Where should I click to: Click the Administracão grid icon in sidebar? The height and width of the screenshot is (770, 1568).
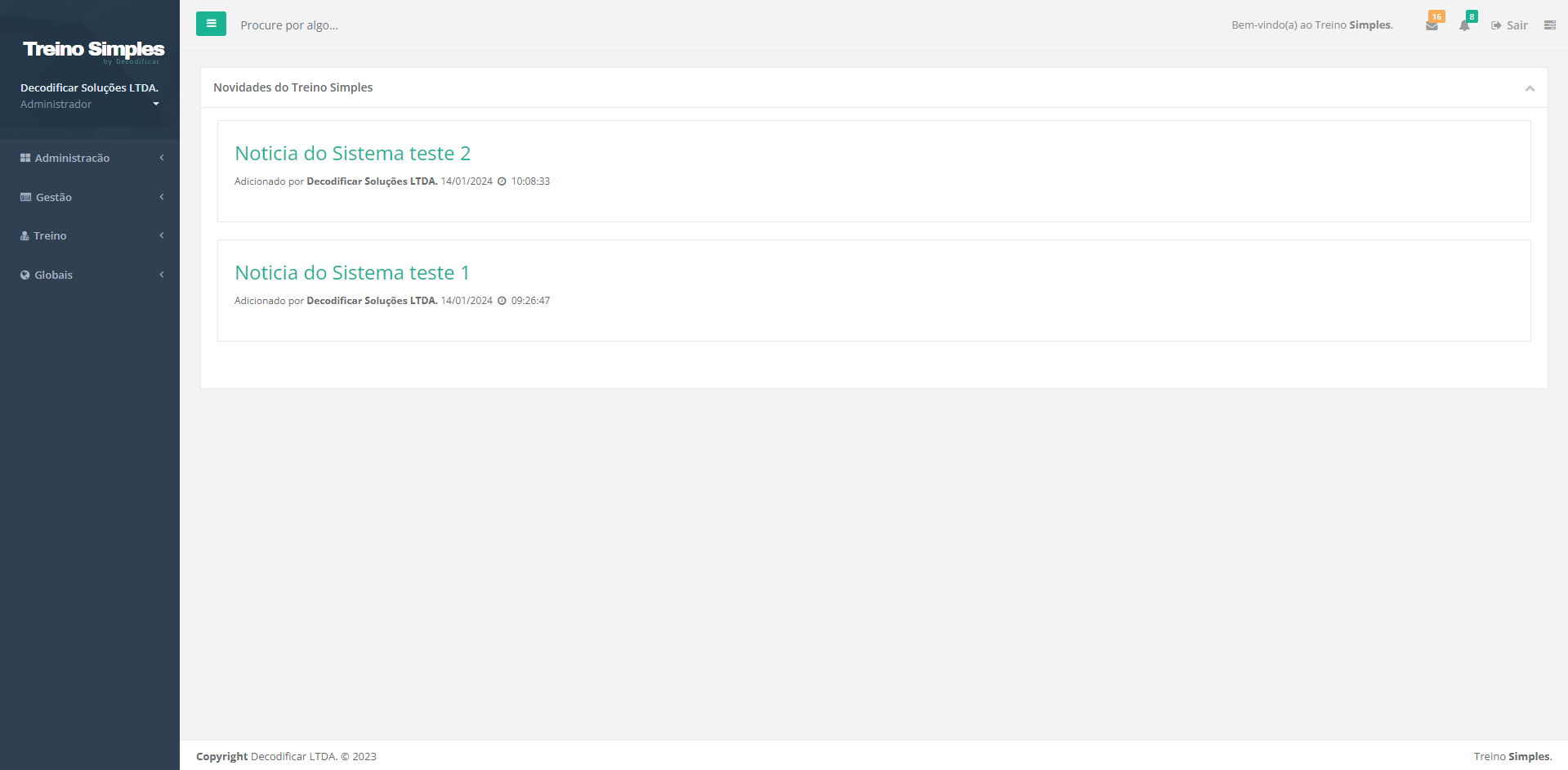click(x=25, y=158)
